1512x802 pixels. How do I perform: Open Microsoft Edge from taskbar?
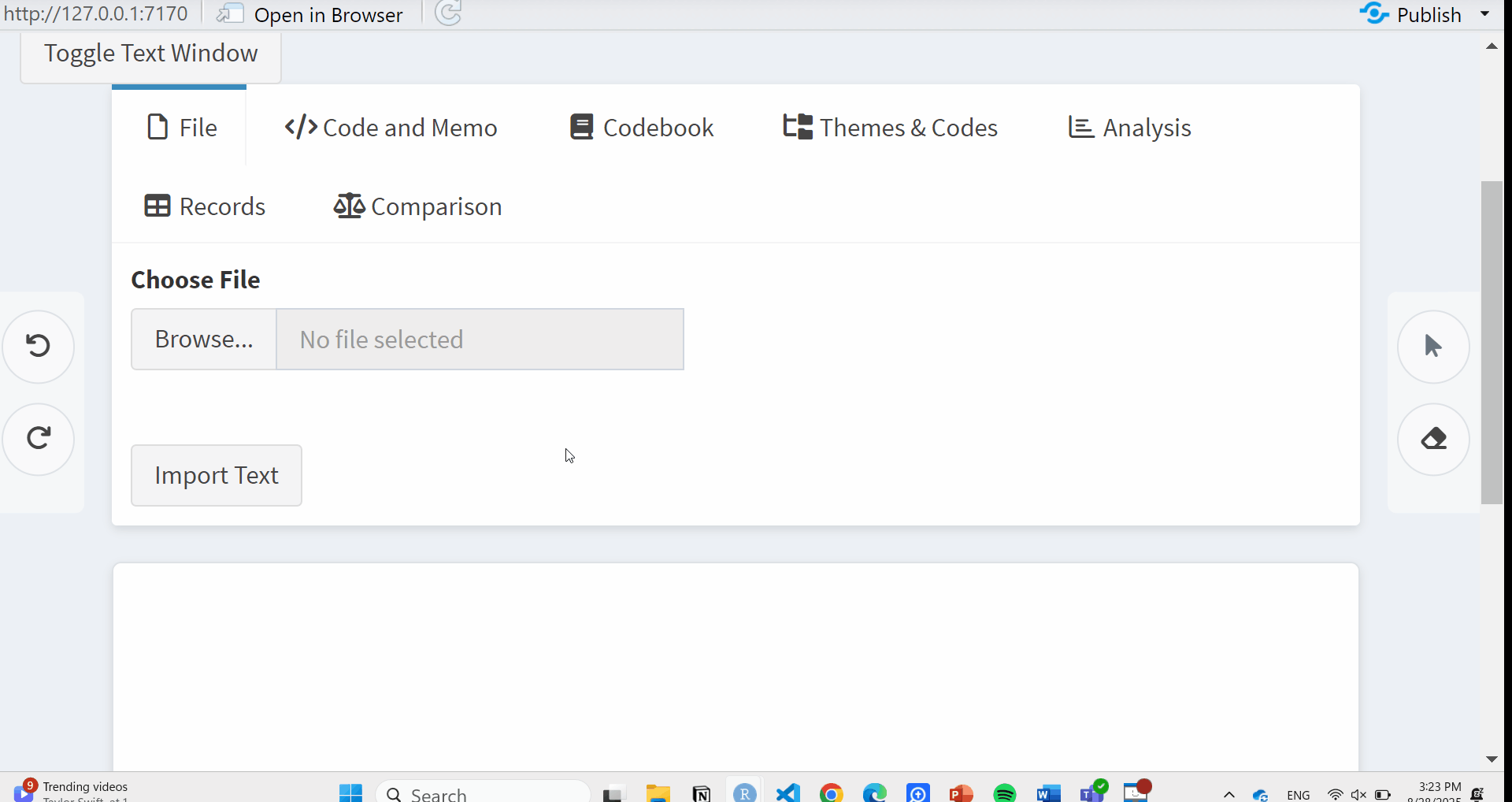coord(874,793)
